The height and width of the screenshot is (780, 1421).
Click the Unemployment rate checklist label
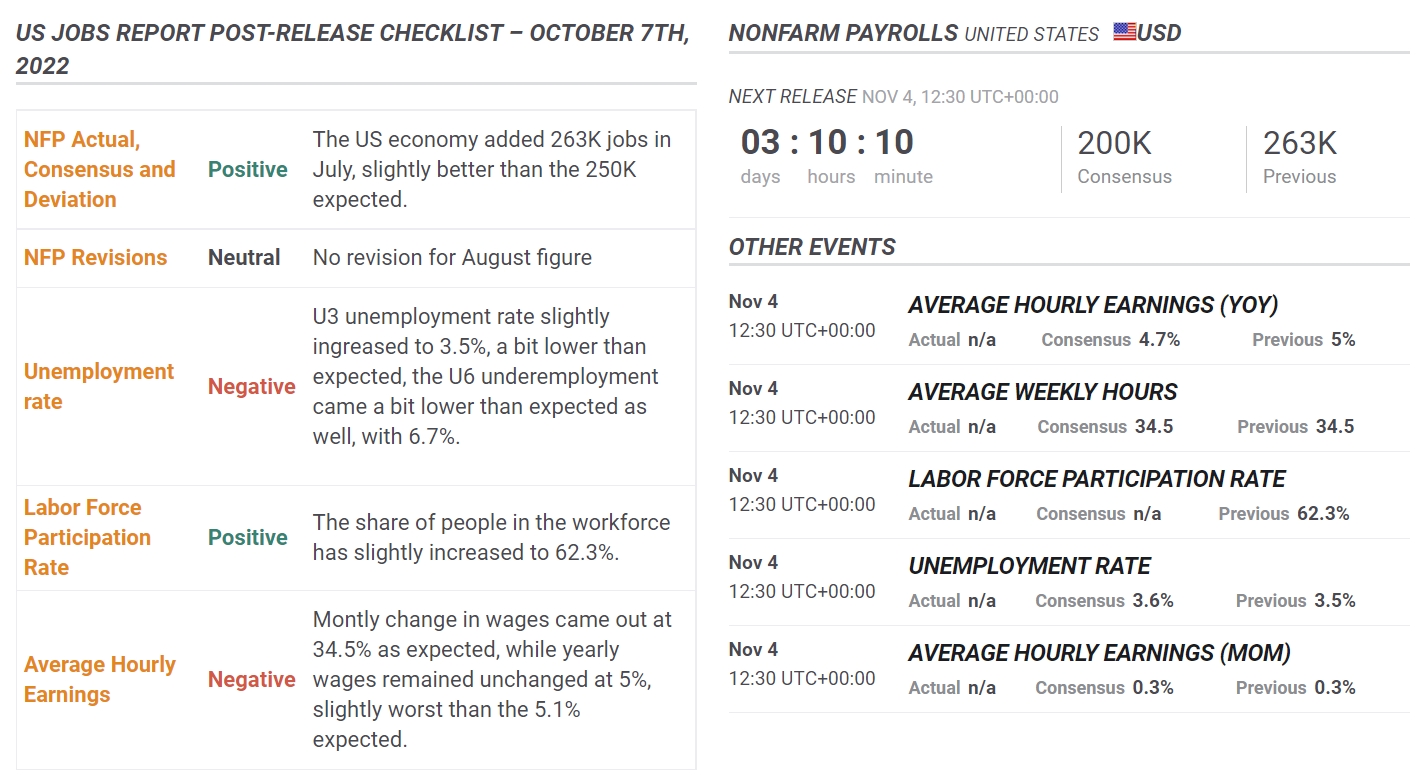pyautogui.click(x=99, y=386)
